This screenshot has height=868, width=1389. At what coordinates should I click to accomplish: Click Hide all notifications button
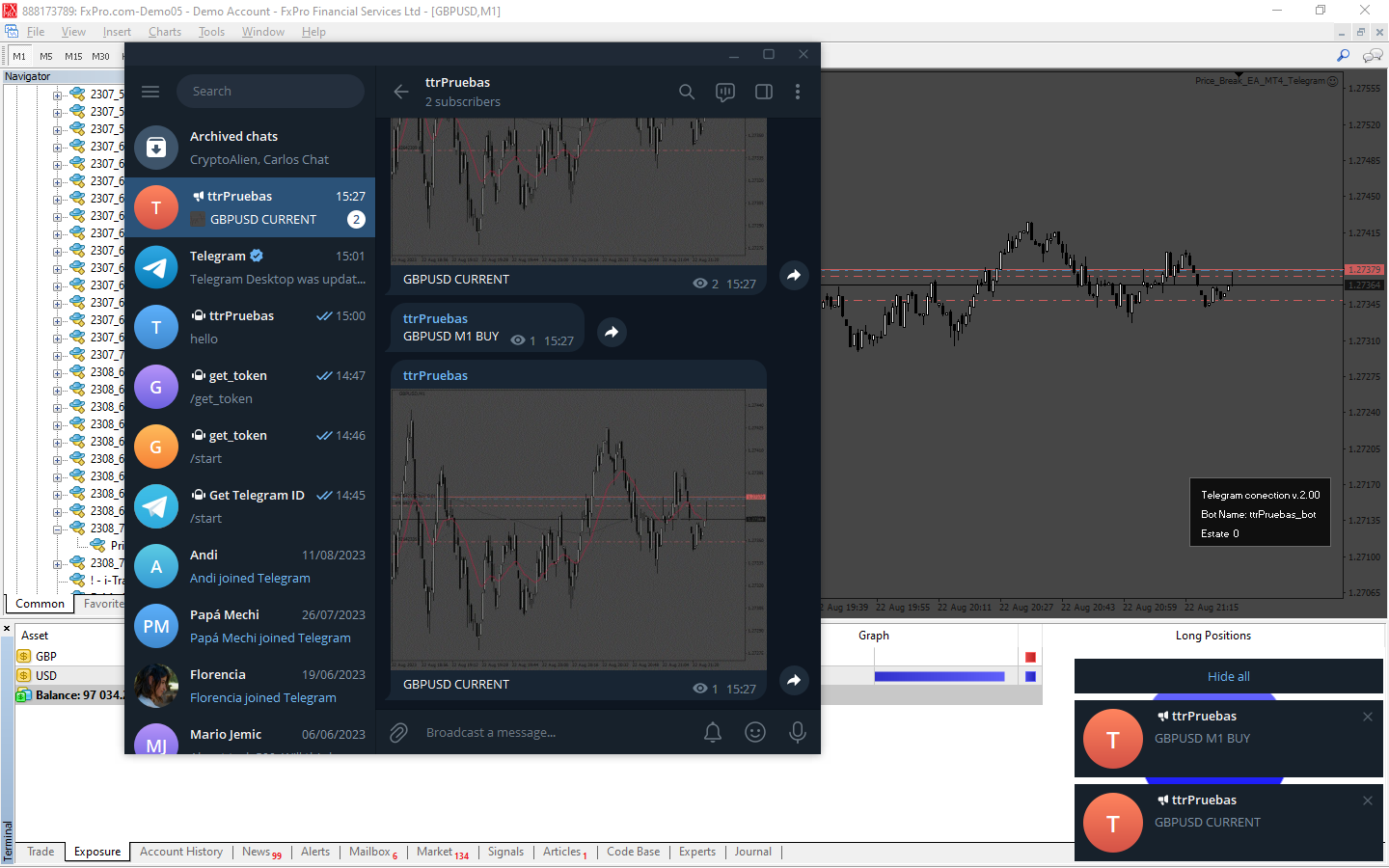point(1229,676)
